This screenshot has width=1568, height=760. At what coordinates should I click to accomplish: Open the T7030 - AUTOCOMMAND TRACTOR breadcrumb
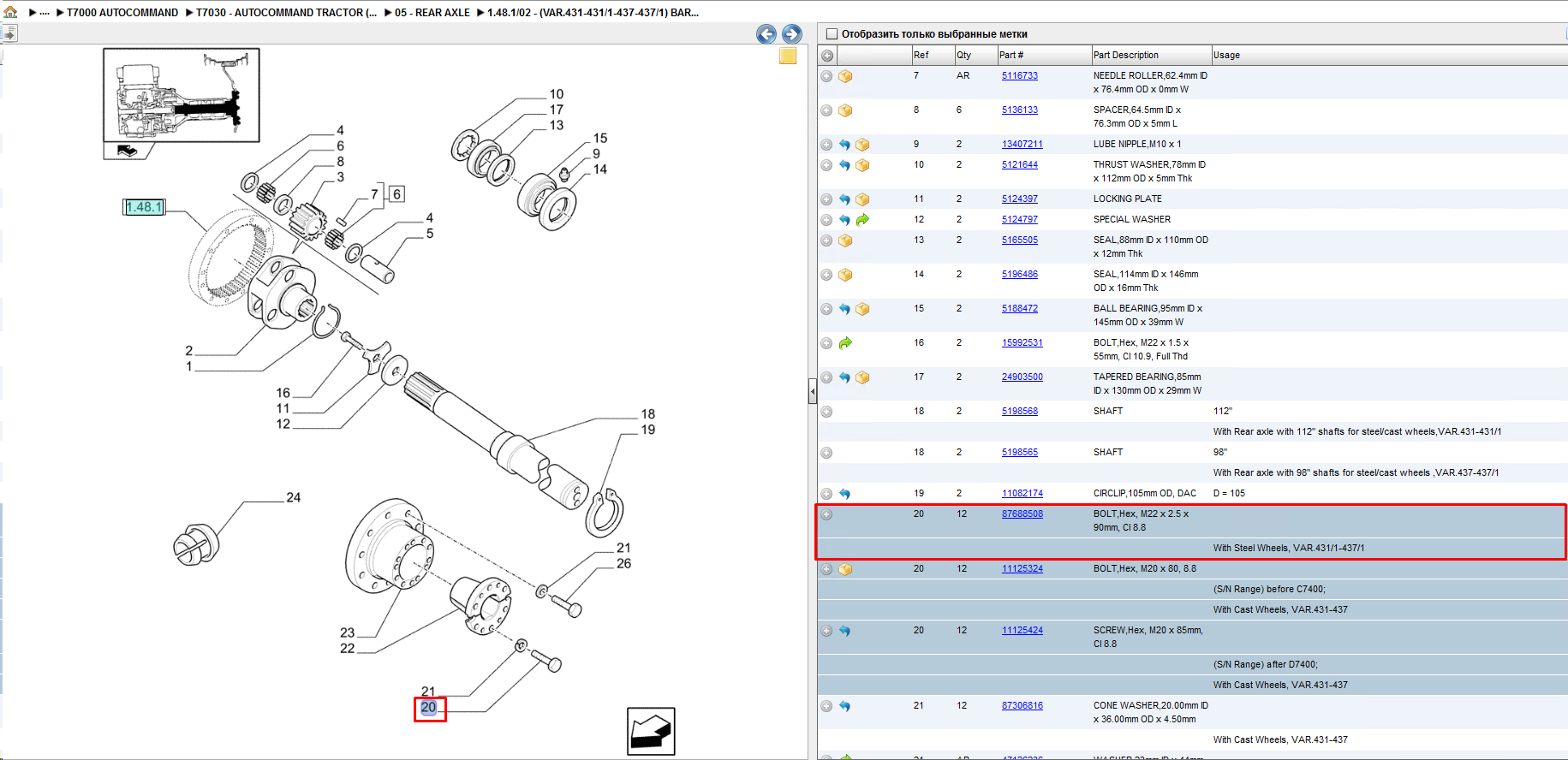(x=286, y=13)
